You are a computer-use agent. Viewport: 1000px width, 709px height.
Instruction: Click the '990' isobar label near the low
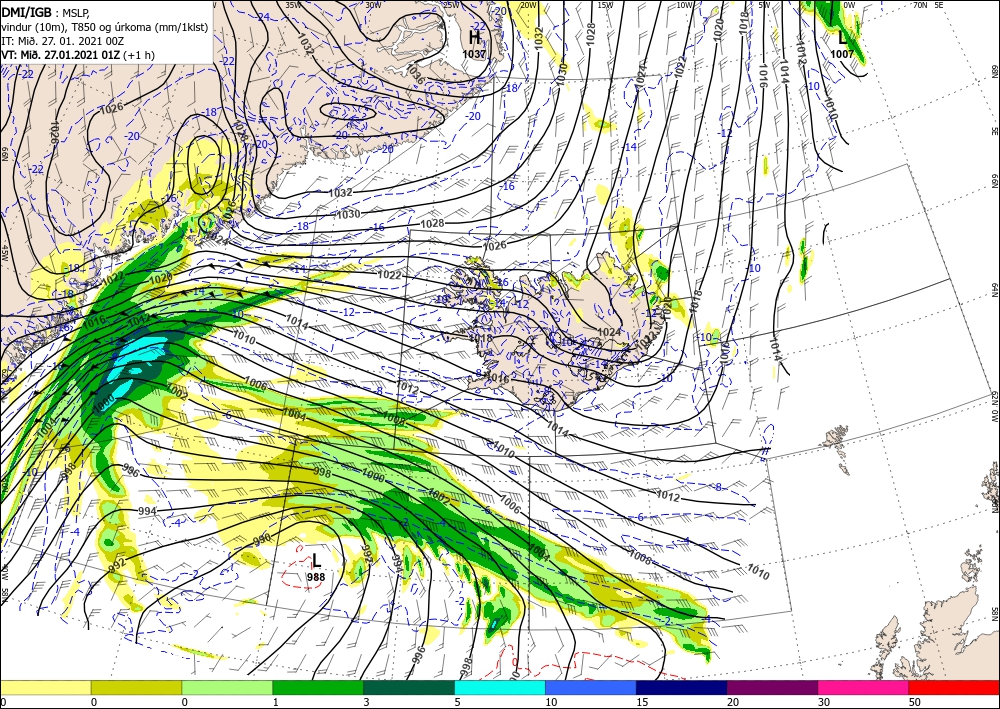(x=261, y=541)
